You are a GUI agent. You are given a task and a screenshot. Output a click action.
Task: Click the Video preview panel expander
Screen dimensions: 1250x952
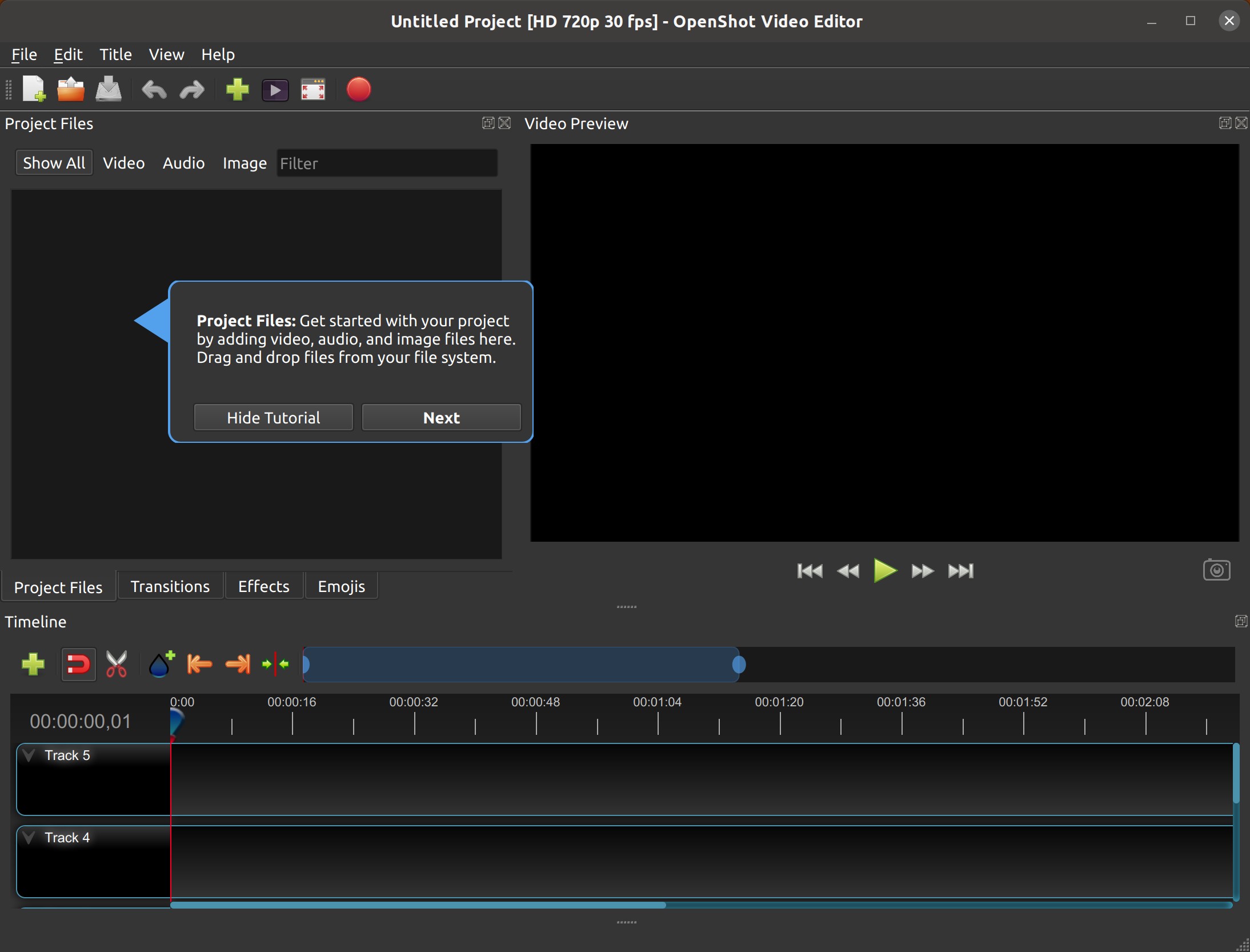point(1225,123)
